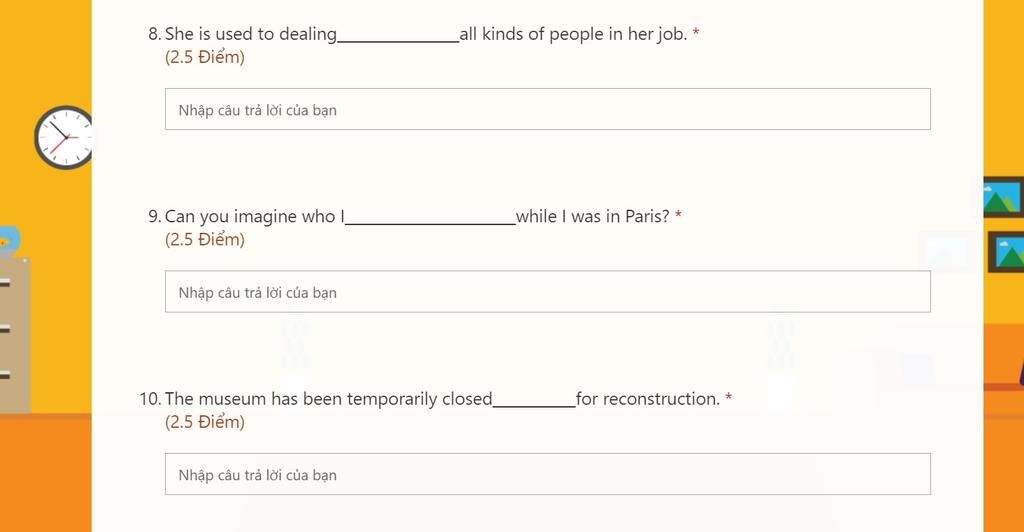The height and width of the screenshot is (532, 1024).
Task: Click the blank line before "while I was in Paris"
Action: click(430, 223)
